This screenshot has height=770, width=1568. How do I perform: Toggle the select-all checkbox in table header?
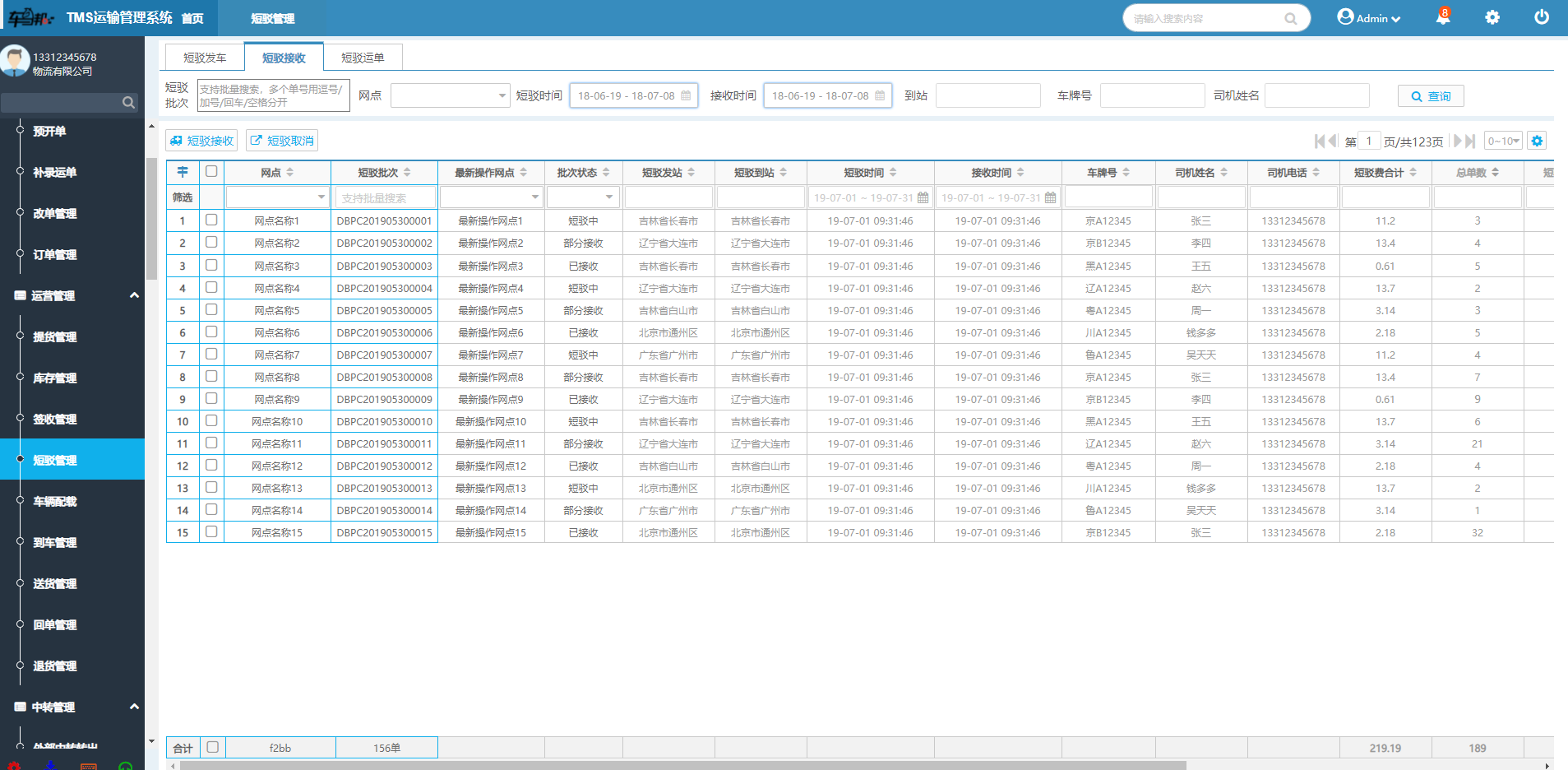tap(211, 172)
